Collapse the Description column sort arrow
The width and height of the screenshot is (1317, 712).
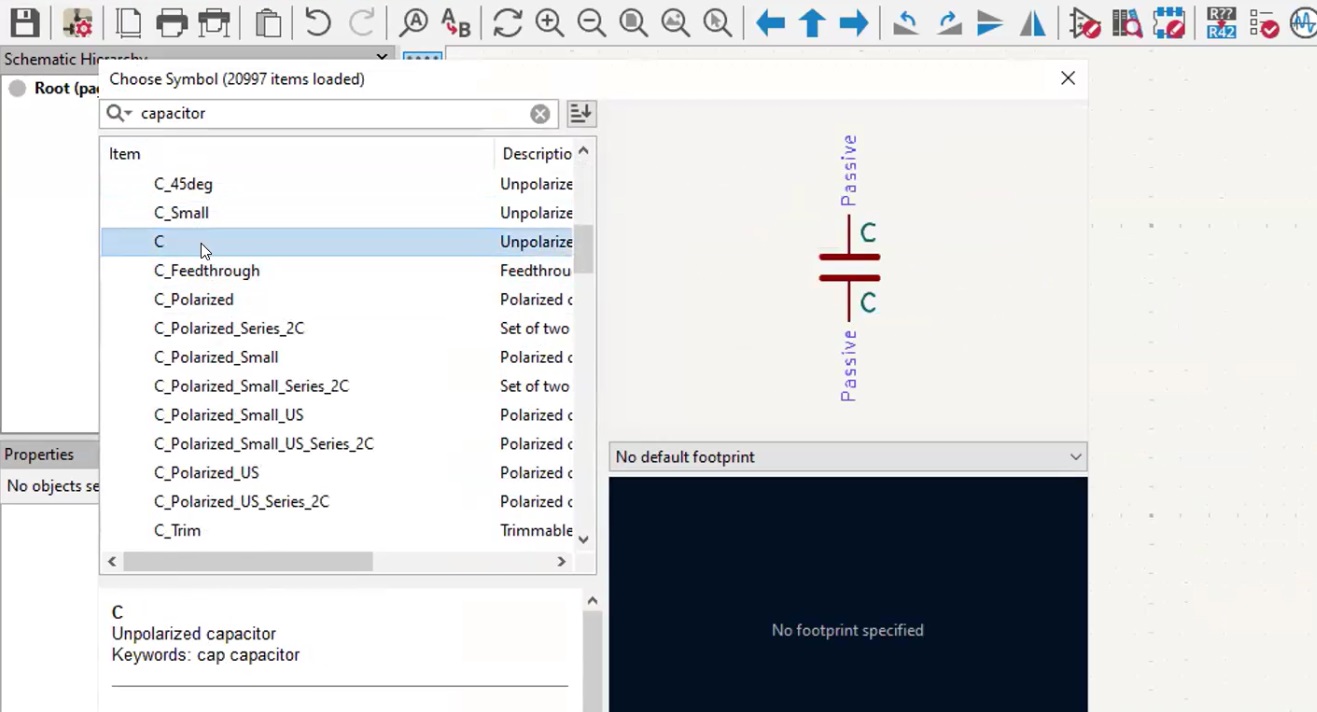583,150
